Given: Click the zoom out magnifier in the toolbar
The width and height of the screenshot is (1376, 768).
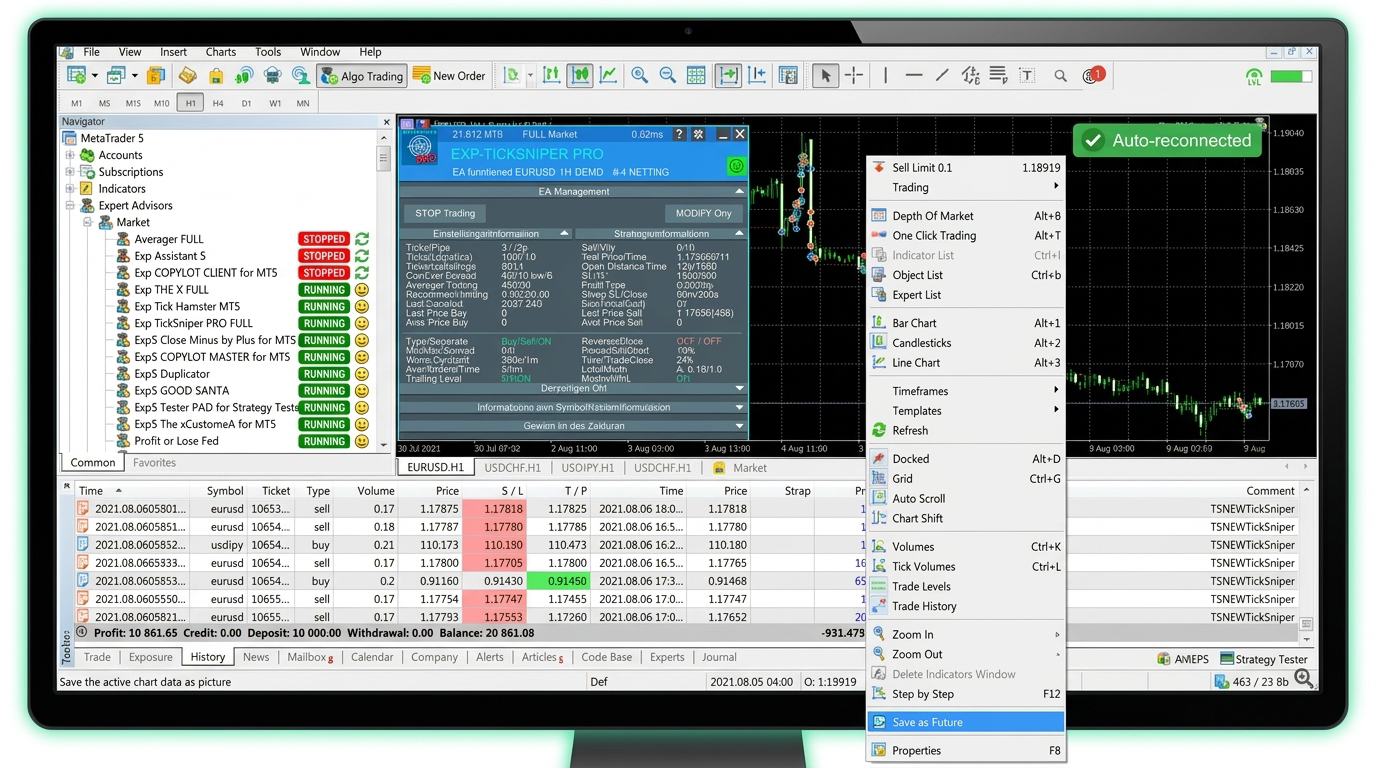Looking at the screenshot, I should [x=667, y=75].
